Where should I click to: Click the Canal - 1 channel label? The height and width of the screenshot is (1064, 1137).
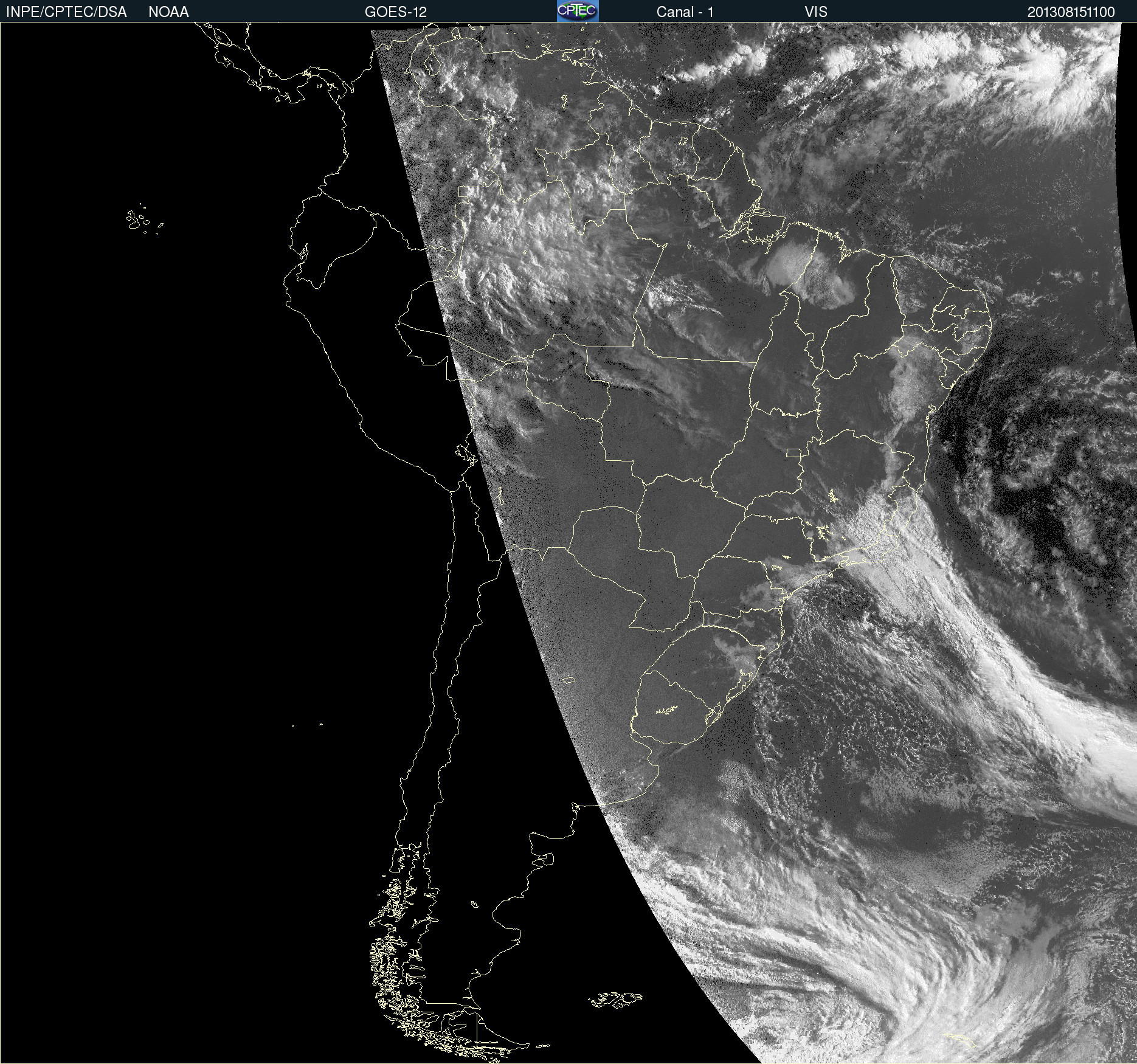point(685,12)
